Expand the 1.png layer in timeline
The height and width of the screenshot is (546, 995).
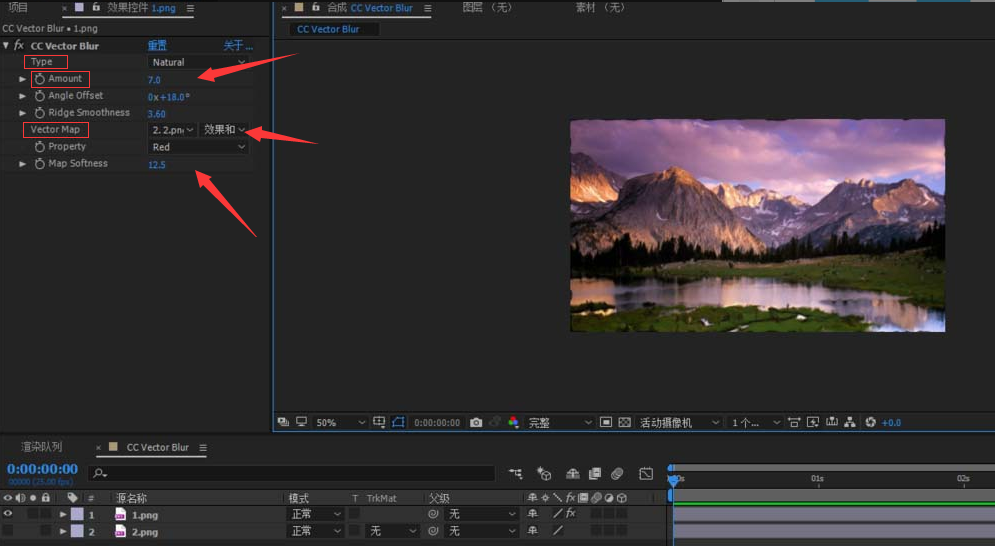pos(63,514)
